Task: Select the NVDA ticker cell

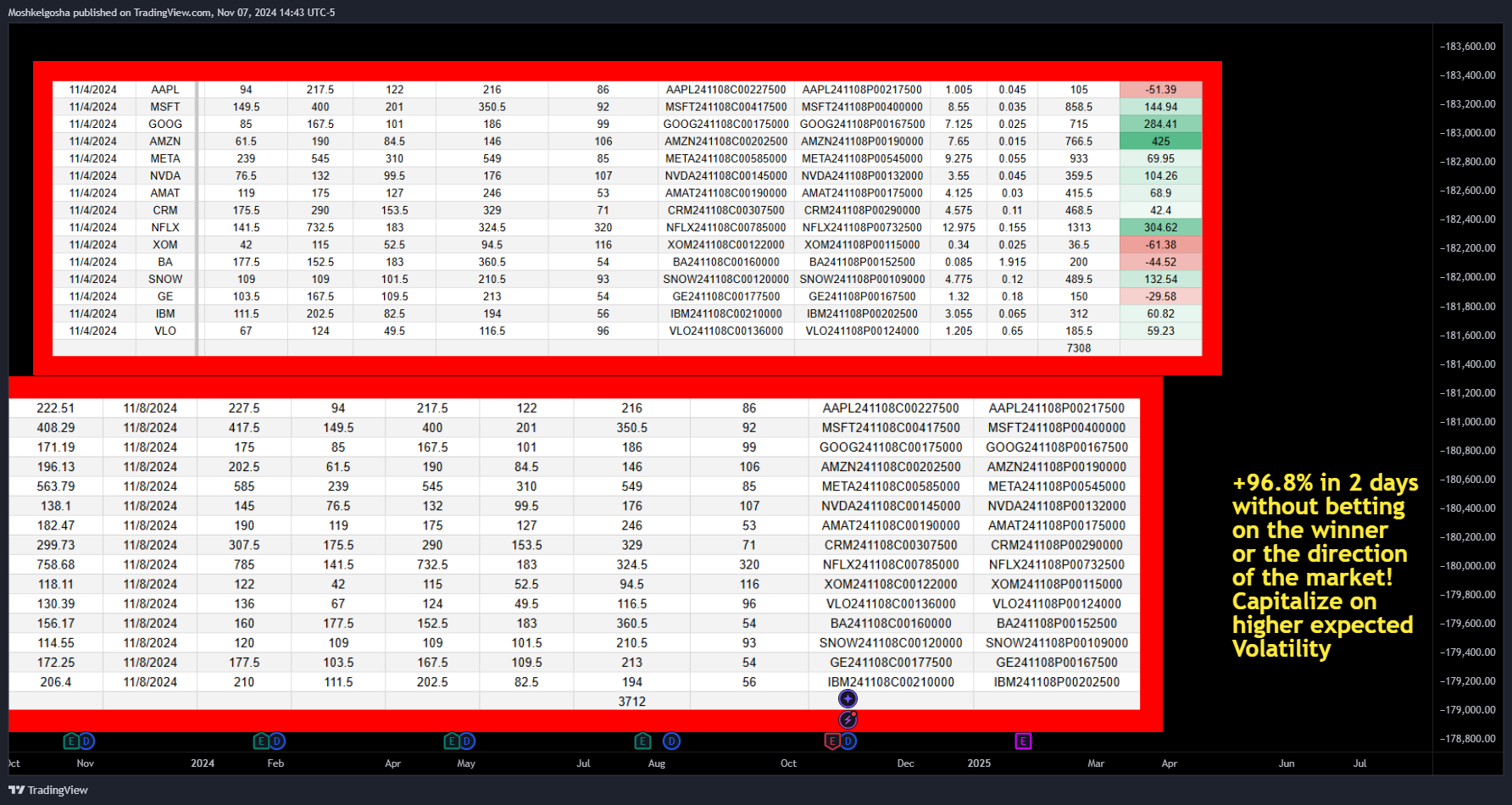Action: click(x=165, y=176)
